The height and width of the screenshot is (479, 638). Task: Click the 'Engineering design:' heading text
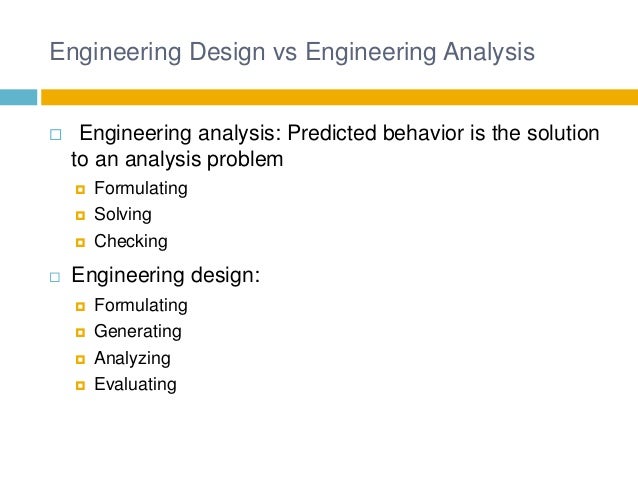pyautogui.click(x=165, y=276)
